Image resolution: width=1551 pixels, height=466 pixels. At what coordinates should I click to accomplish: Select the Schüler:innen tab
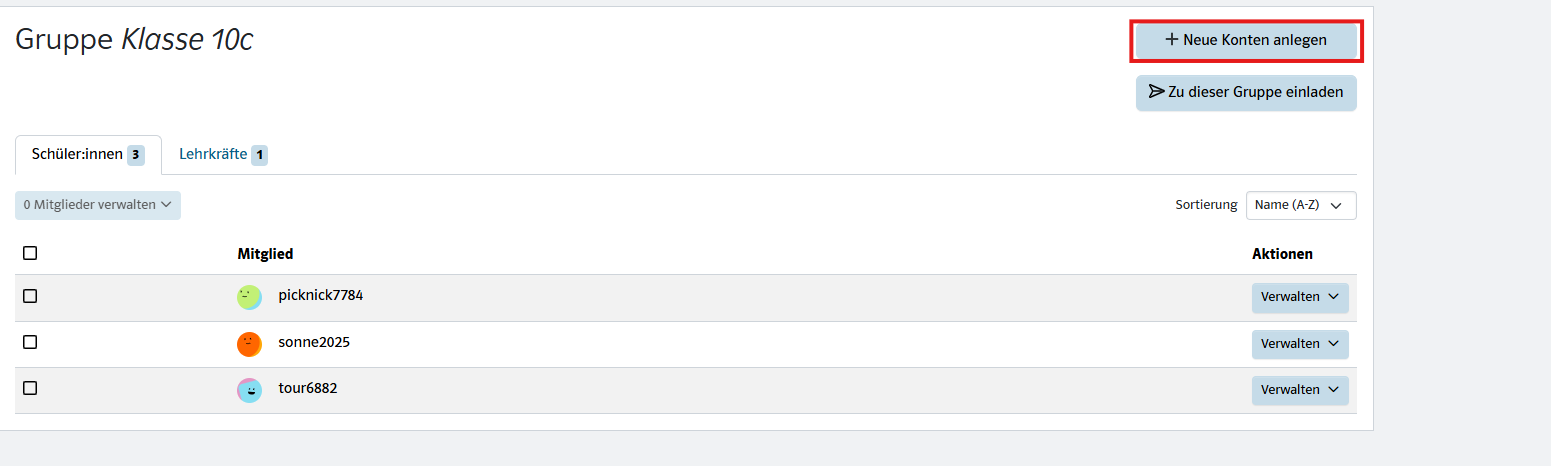77,155
